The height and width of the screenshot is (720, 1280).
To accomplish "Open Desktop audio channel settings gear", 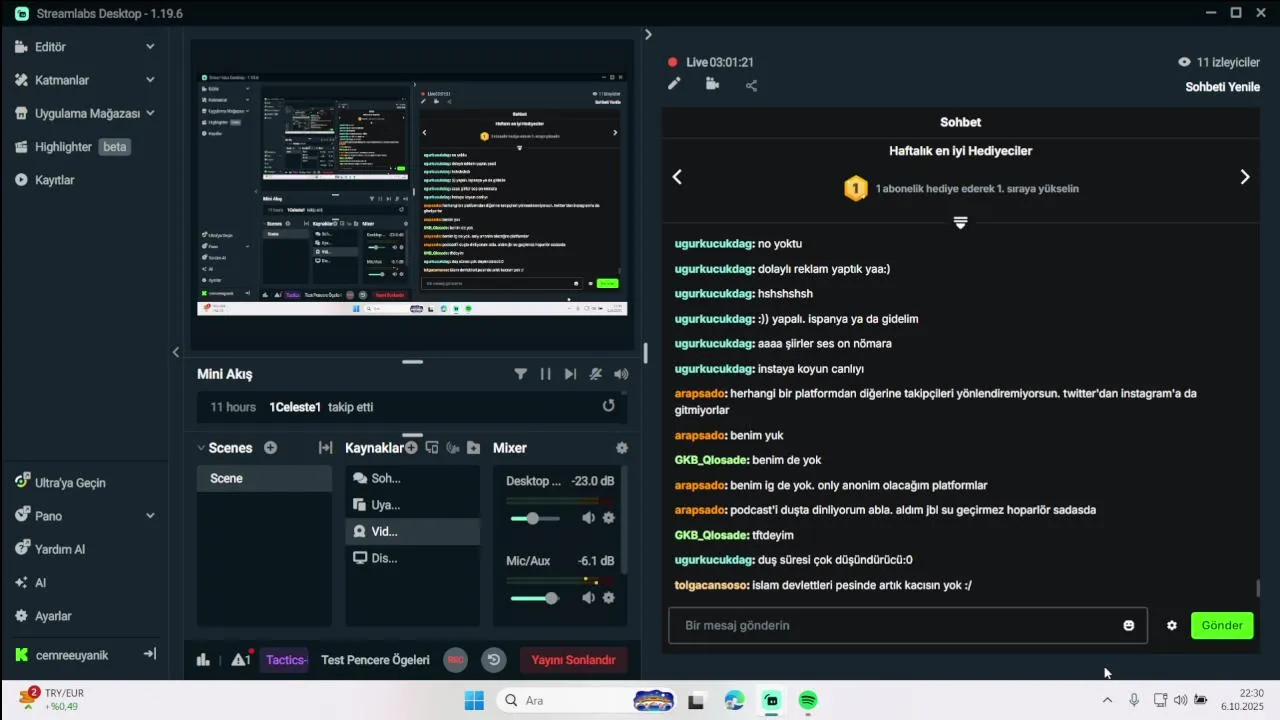I will click(608, 518).
